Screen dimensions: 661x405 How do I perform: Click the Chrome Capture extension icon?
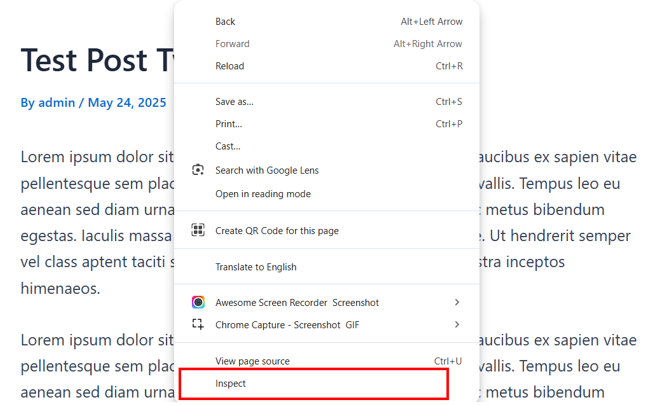click(x=198, y=324)
